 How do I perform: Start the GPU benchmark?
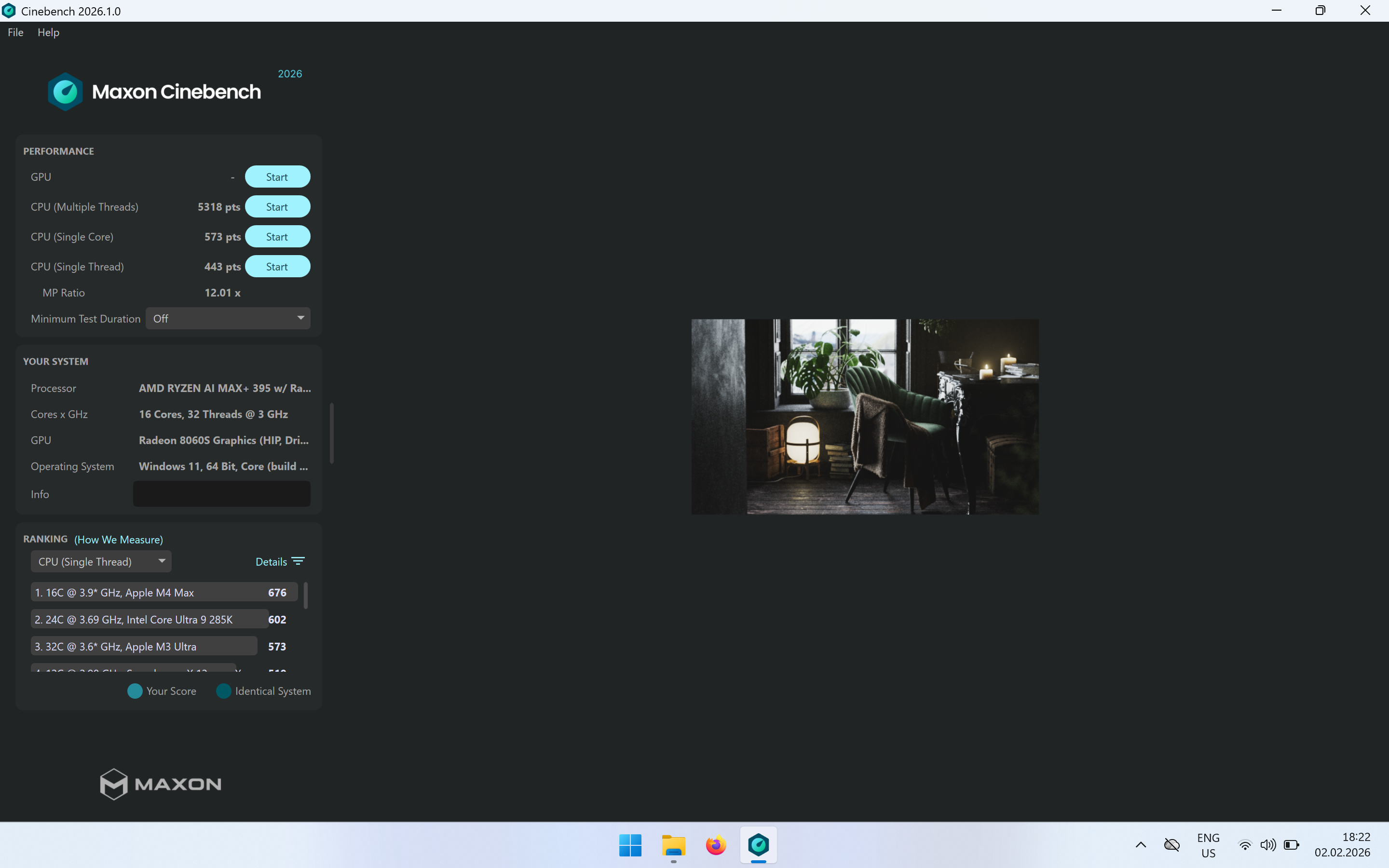point(277,177)
